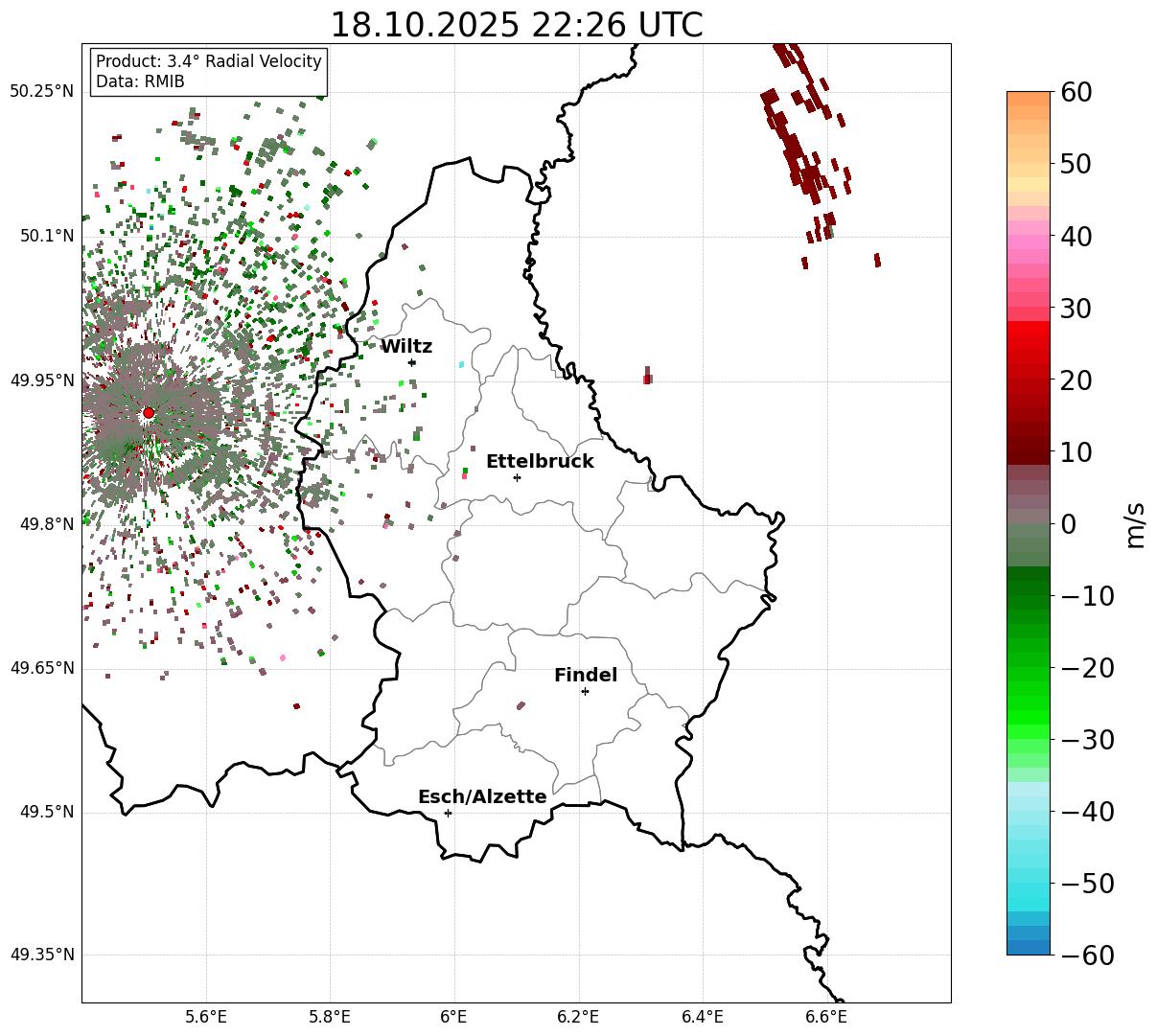This screenshot has width=1157, height=1036.
Task: Click the colorbar −20 tick label
Action: point(1087,668)
